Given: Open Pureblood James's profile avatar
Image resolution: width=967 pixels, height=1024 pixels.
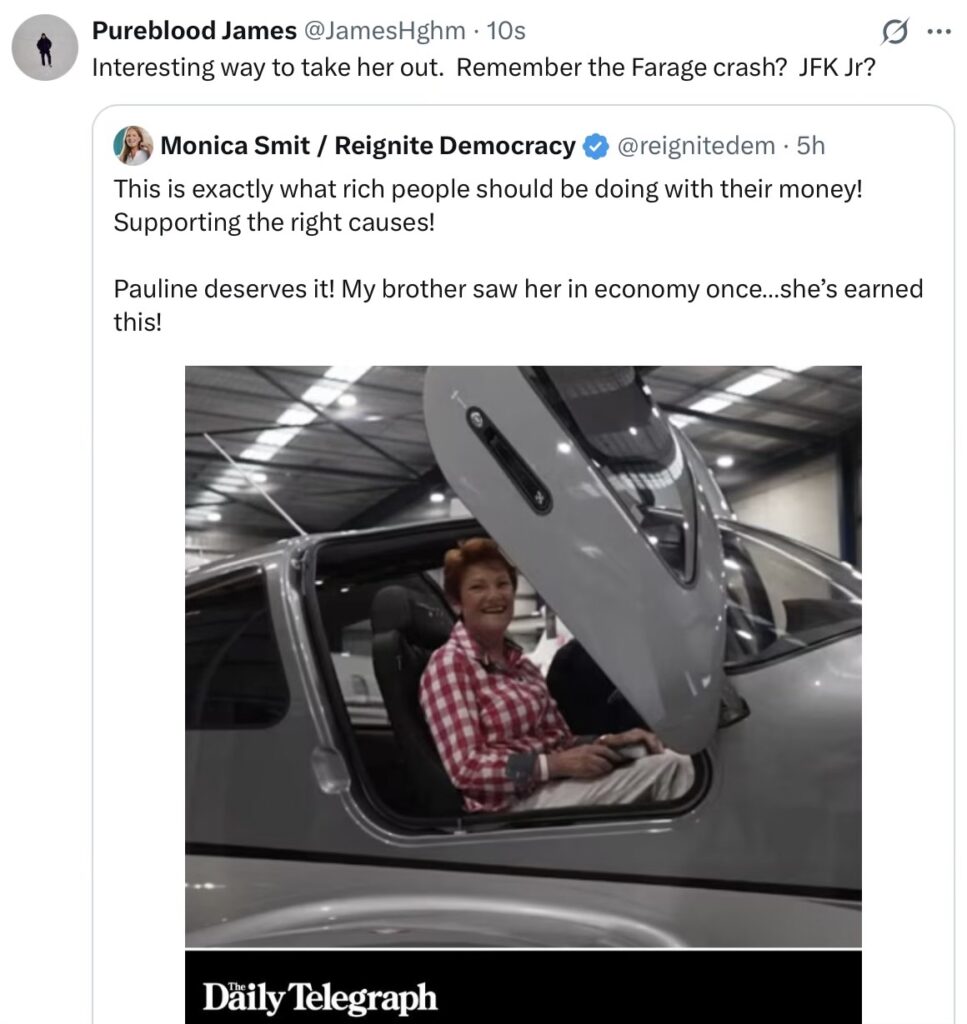Looking at the screenshot, I should coord(45,48).
